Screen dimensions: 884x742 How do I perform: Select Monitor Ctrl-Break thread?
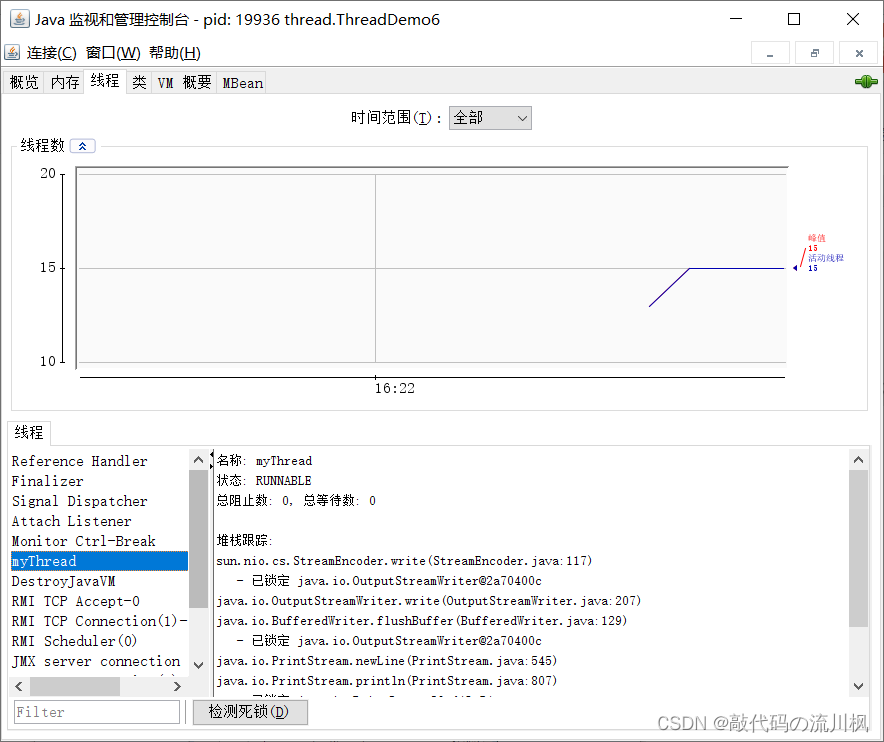(x=99, y=541)
